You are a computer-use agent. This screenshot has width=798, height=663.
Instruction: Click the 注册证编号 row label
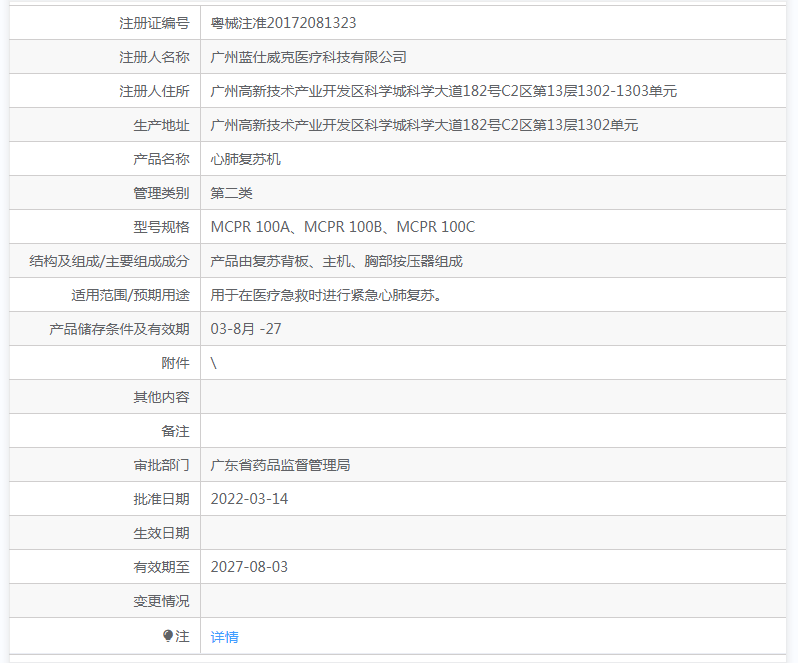pos(154,23)
